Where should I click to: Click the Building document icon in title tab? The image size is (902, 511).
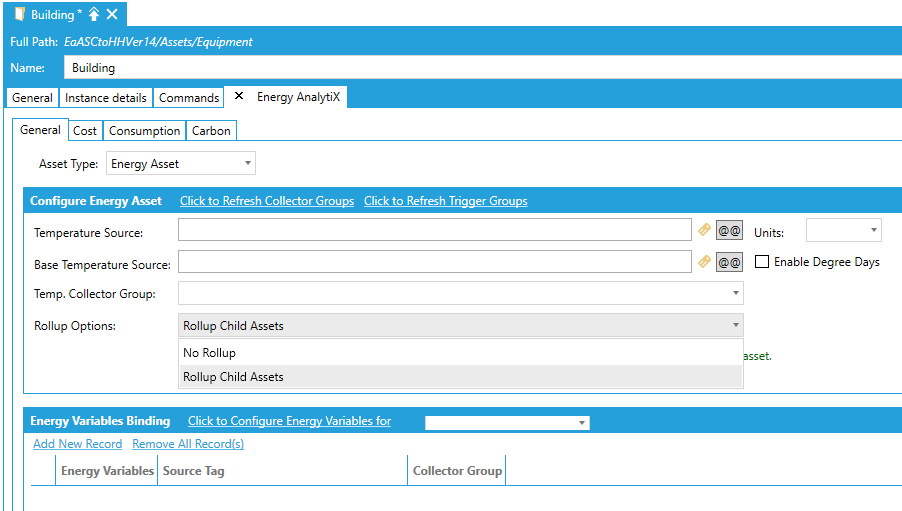tap(20, 14)
